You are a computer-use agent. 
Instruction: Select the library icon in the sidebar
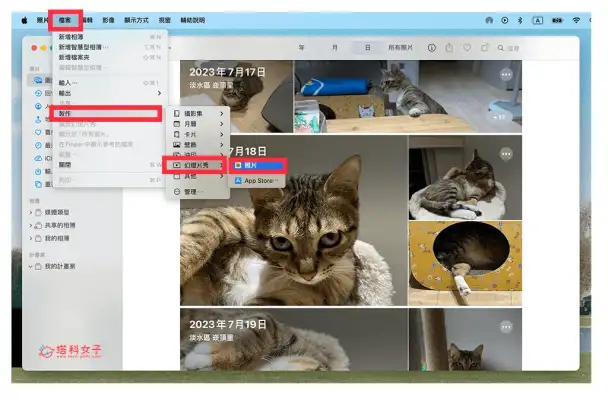point(38,80)
